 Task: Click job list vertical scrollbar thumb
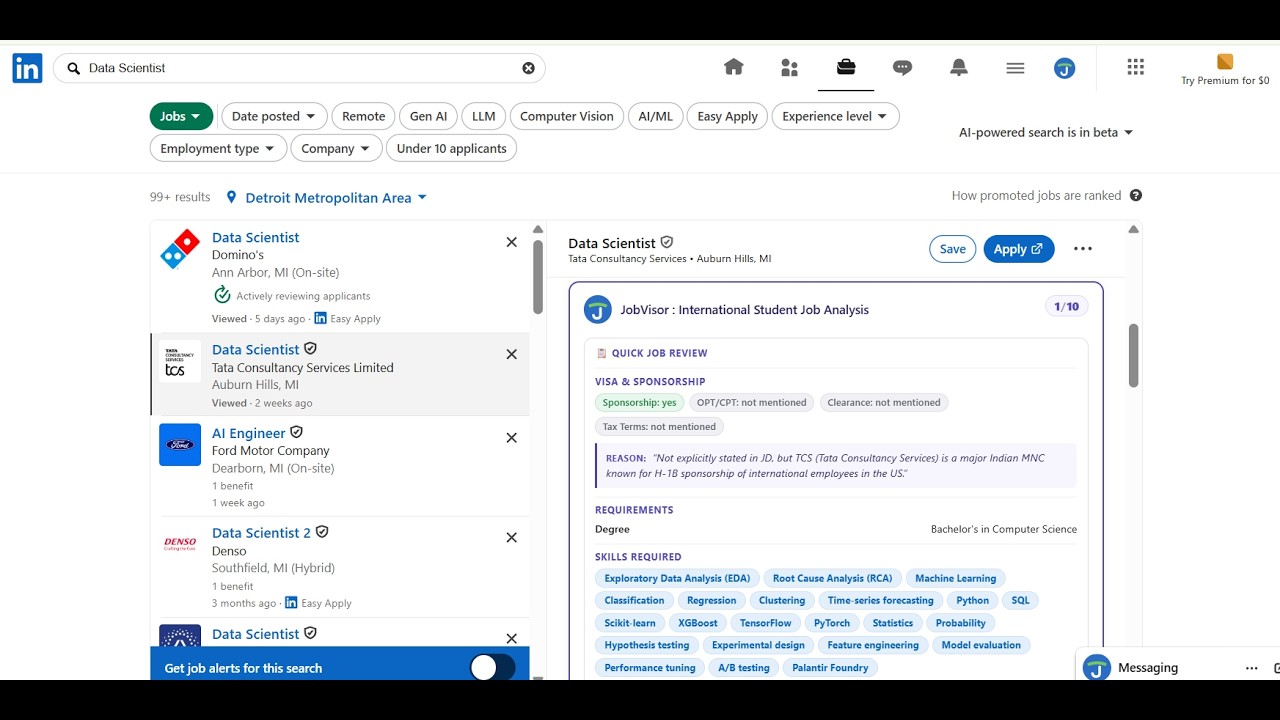[538, 276]
